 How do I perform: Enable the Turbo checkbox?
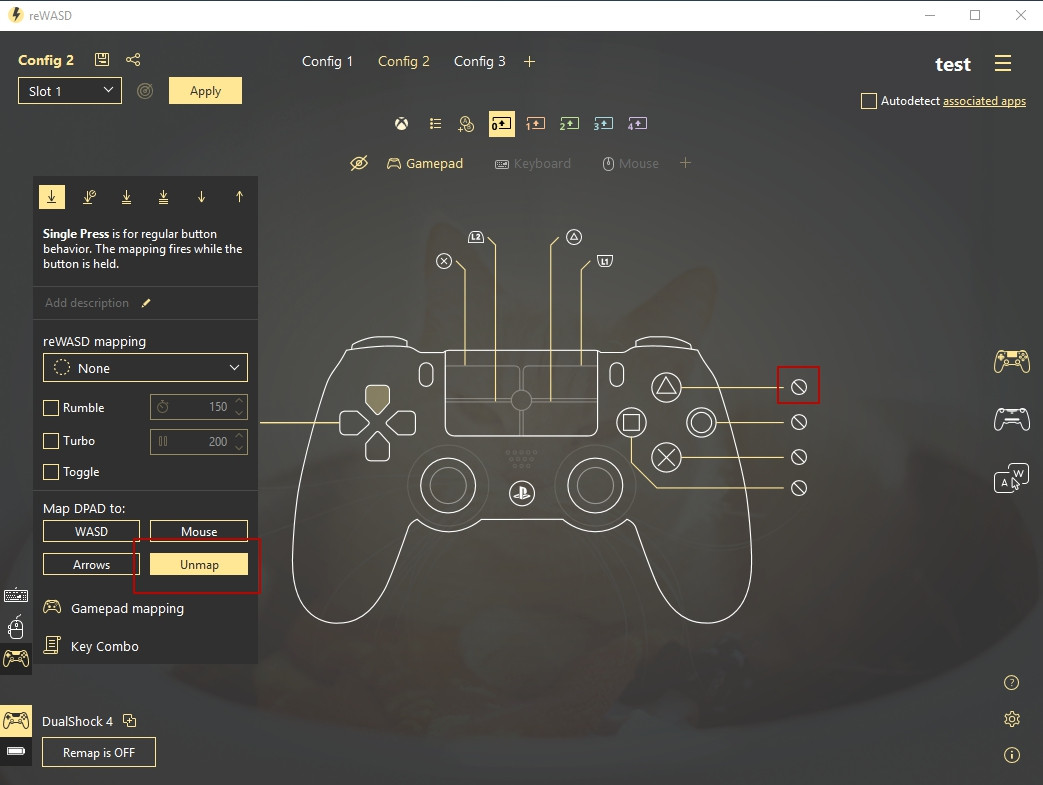(51, 440)
